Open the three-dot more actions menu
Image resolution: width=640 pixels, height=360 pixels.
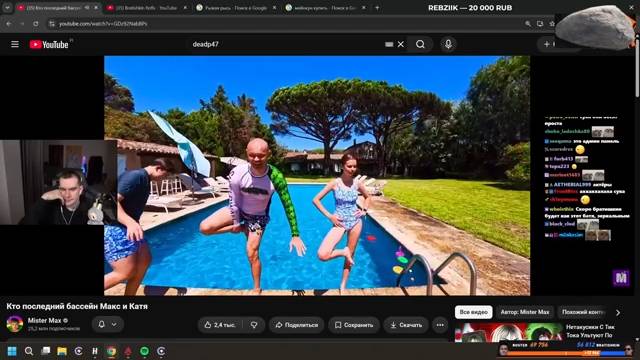(x=440, y=325)
